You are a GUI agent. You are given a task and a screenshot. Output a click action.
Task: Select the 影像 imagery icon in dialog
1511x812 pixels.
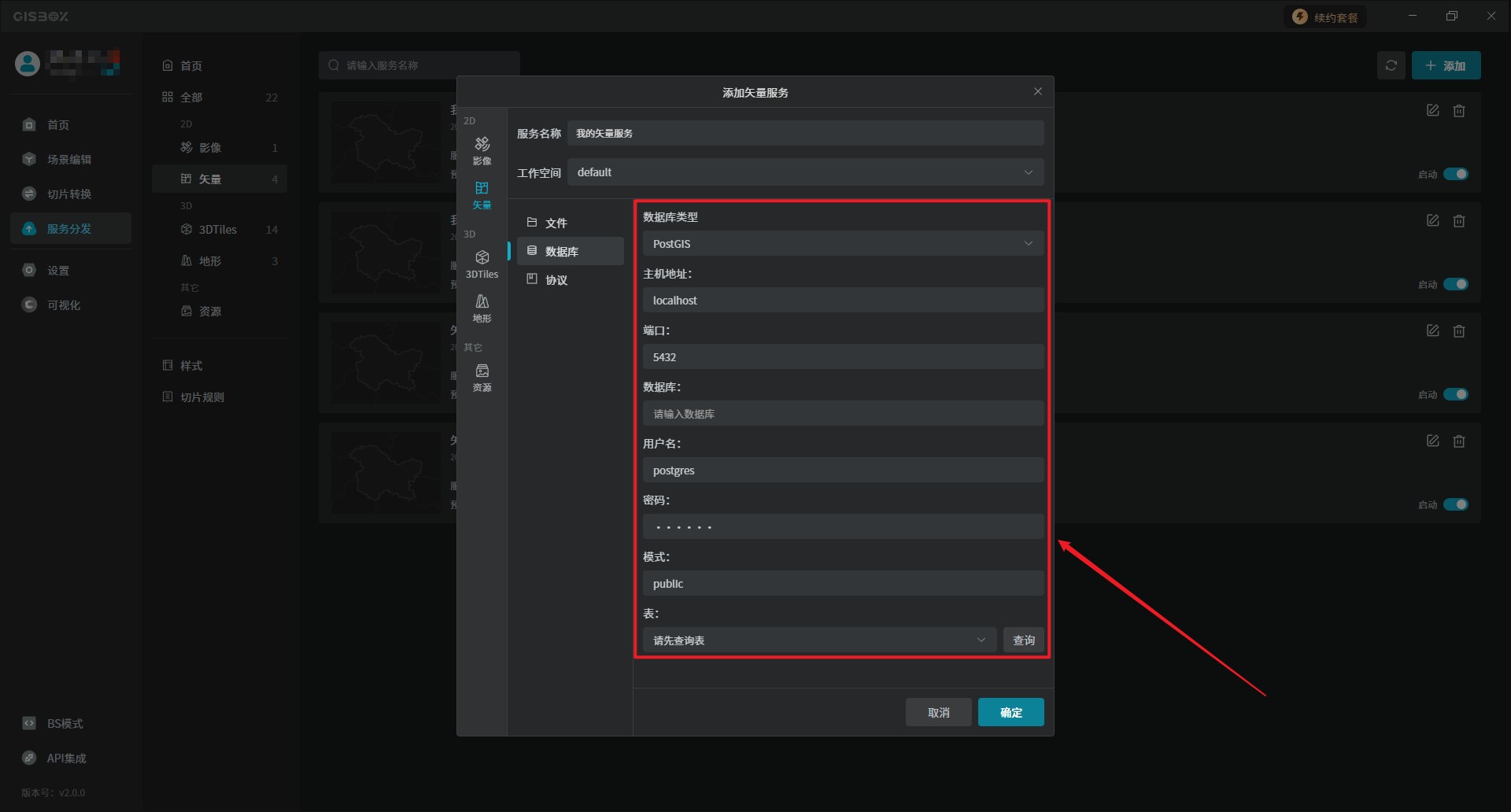coord(482,149)
